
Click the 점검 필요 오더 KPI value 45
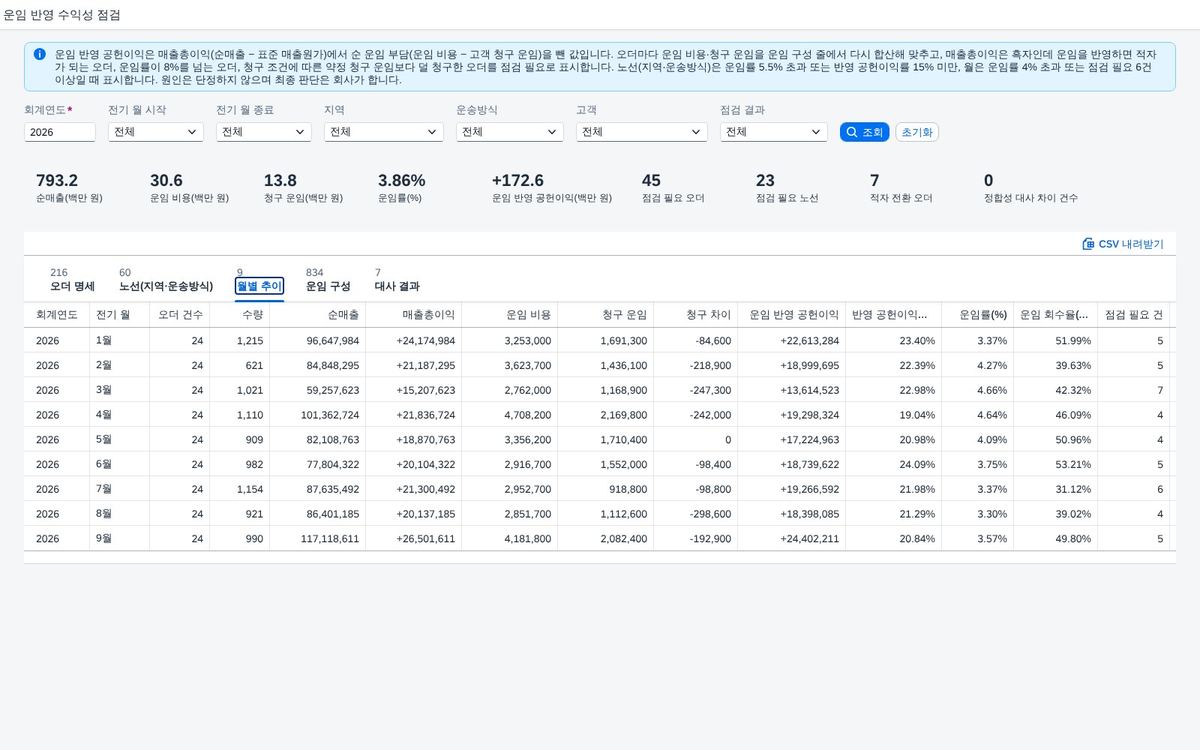click(651, 181)
